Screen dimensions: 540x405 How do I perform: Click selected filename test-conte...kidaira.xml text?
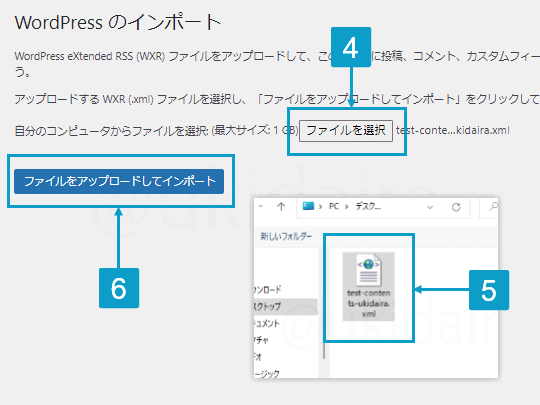453,131
